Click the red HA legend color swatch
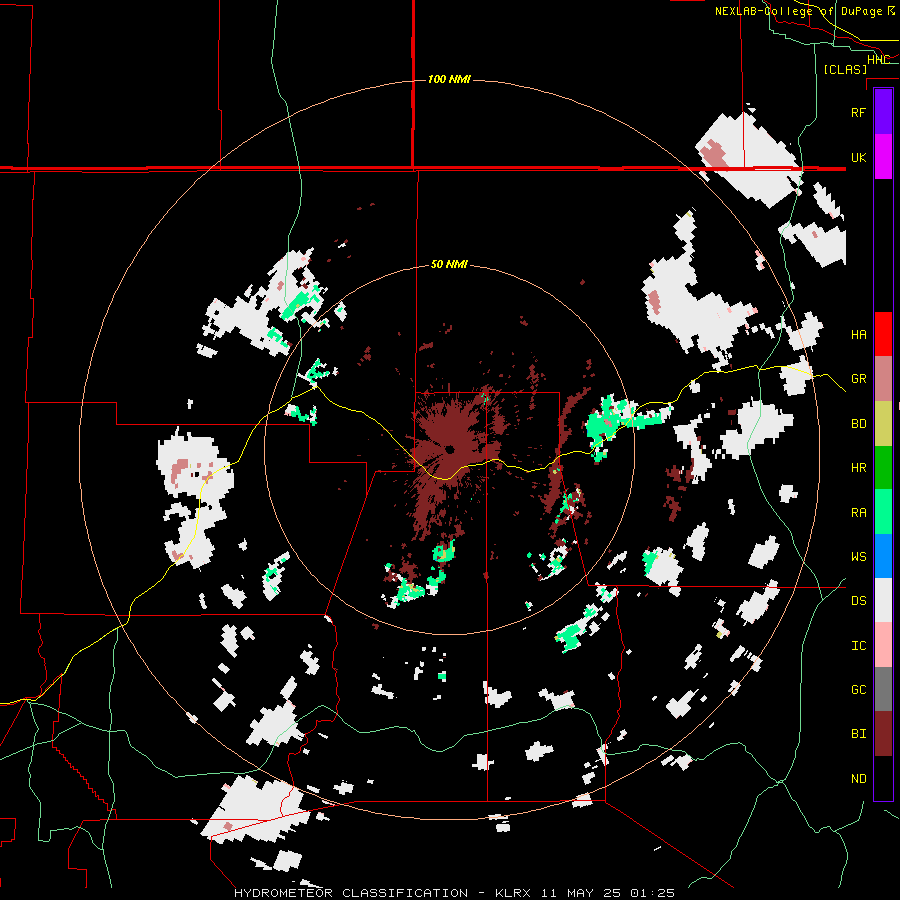The width and height of the screenshot is (900, 900). tap(883, 334)
